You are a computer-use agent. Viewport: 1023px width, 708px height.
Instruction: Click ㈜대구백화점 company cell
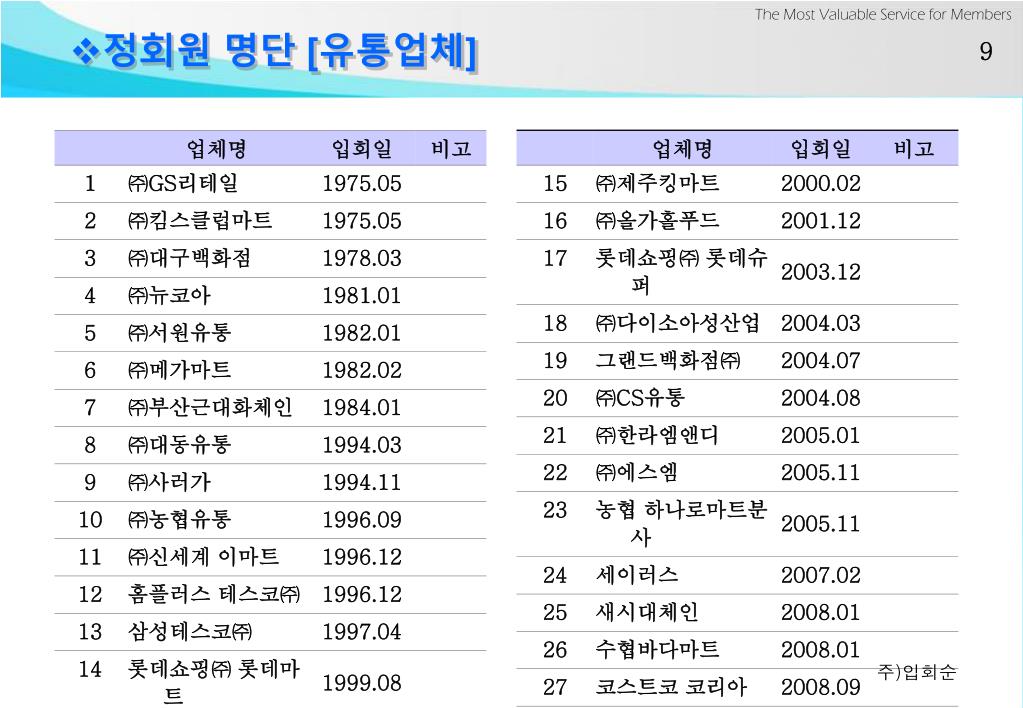(x=189, y=257)
